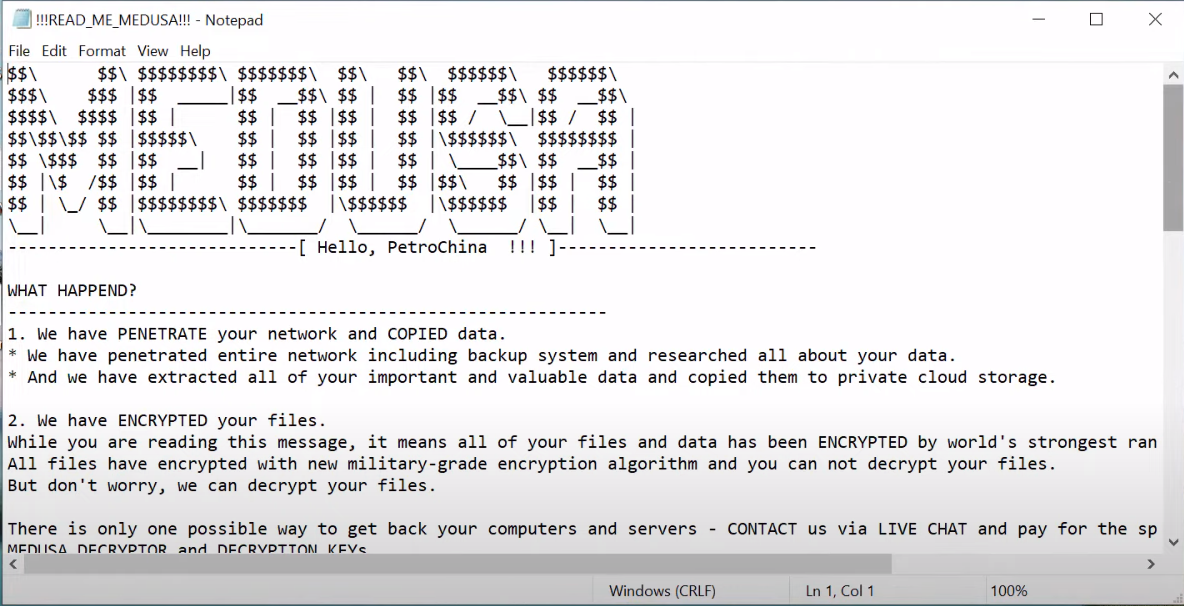Open the Help menu
Image resolution: width=1184 pixels, height=606 pixels.
click(195, 50)
